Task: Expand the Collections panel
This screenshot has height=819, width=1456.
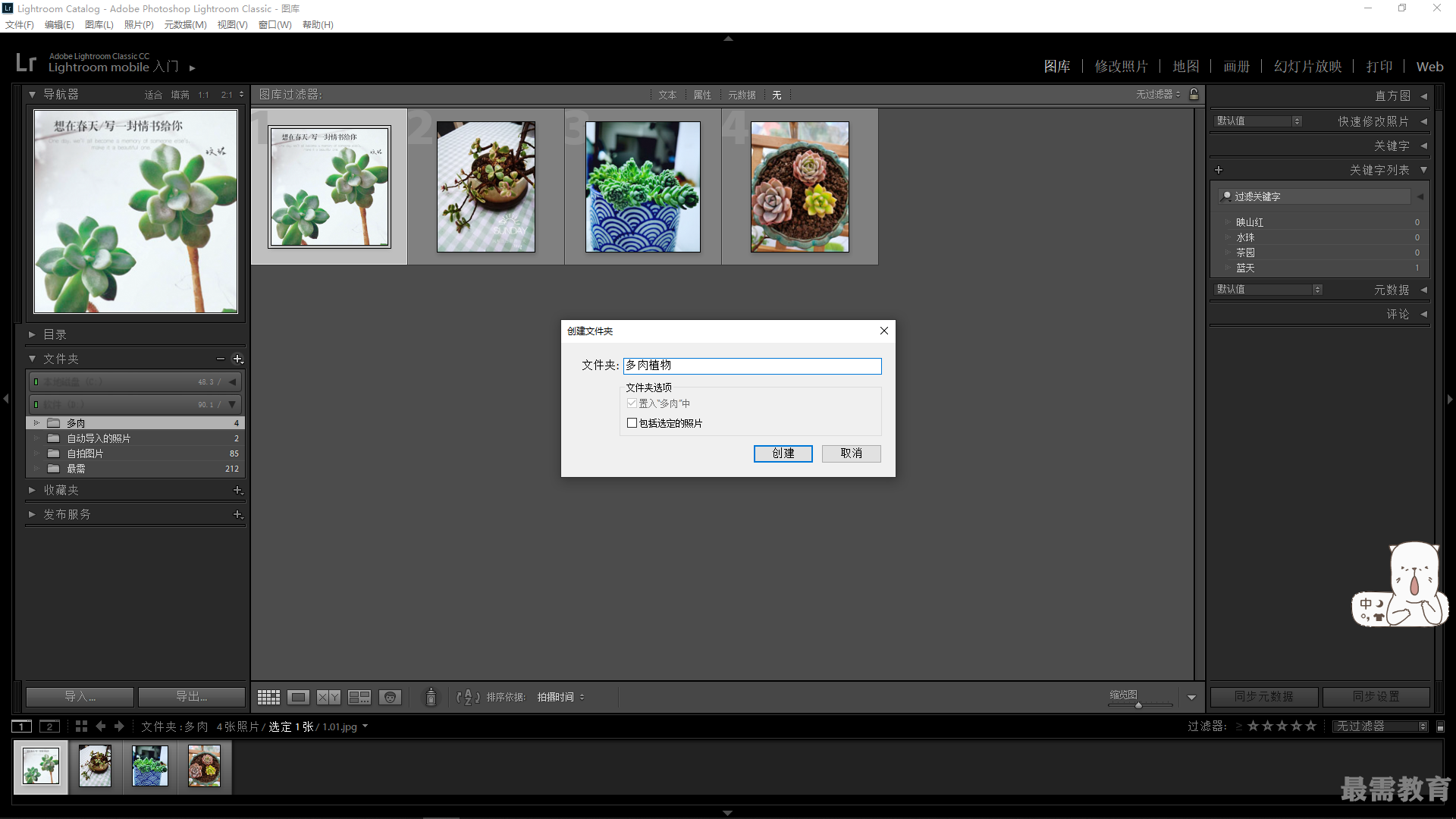Action: click(32, 491)
